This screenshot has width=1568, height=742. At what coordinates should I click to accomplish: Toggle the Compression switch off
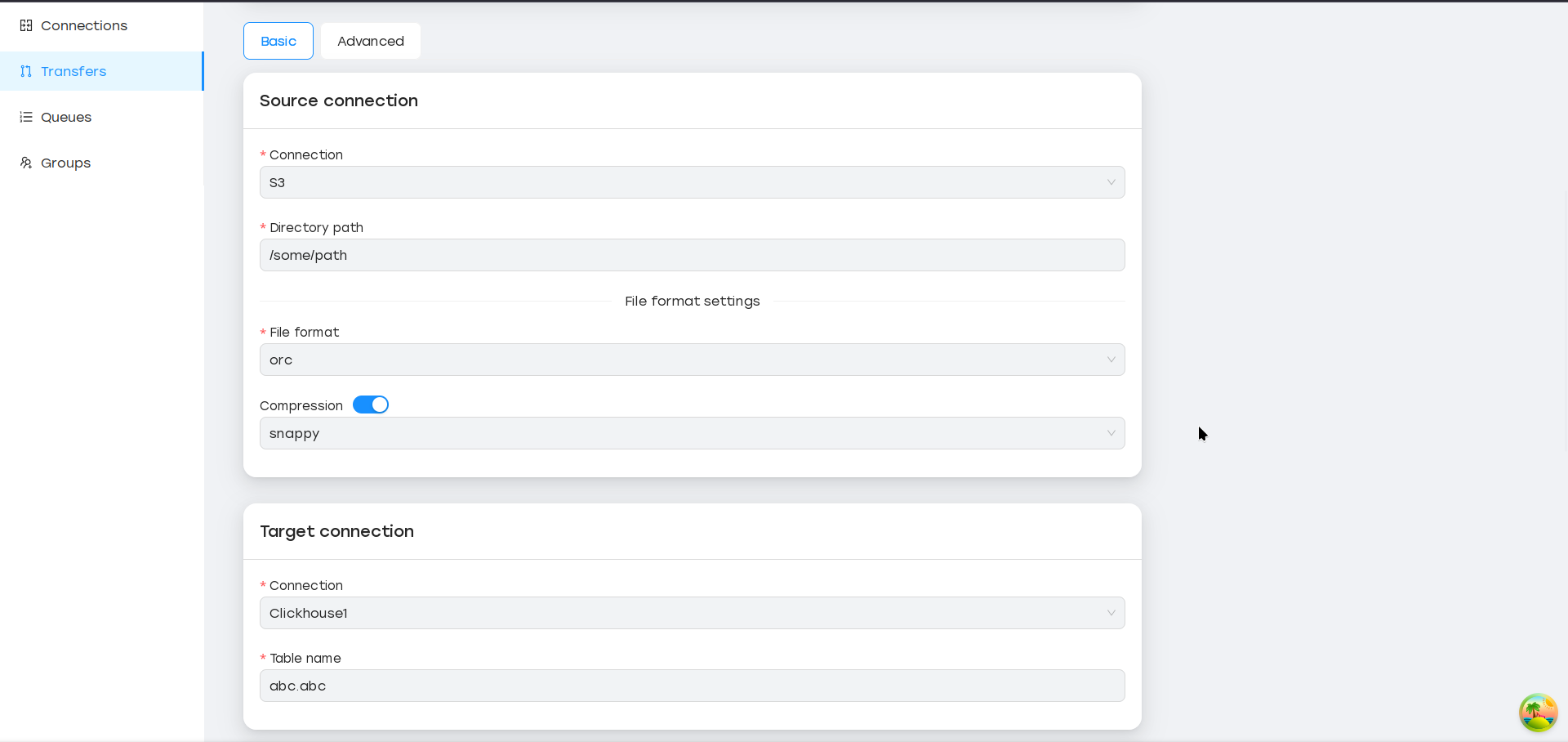click(x=371, y=405)
